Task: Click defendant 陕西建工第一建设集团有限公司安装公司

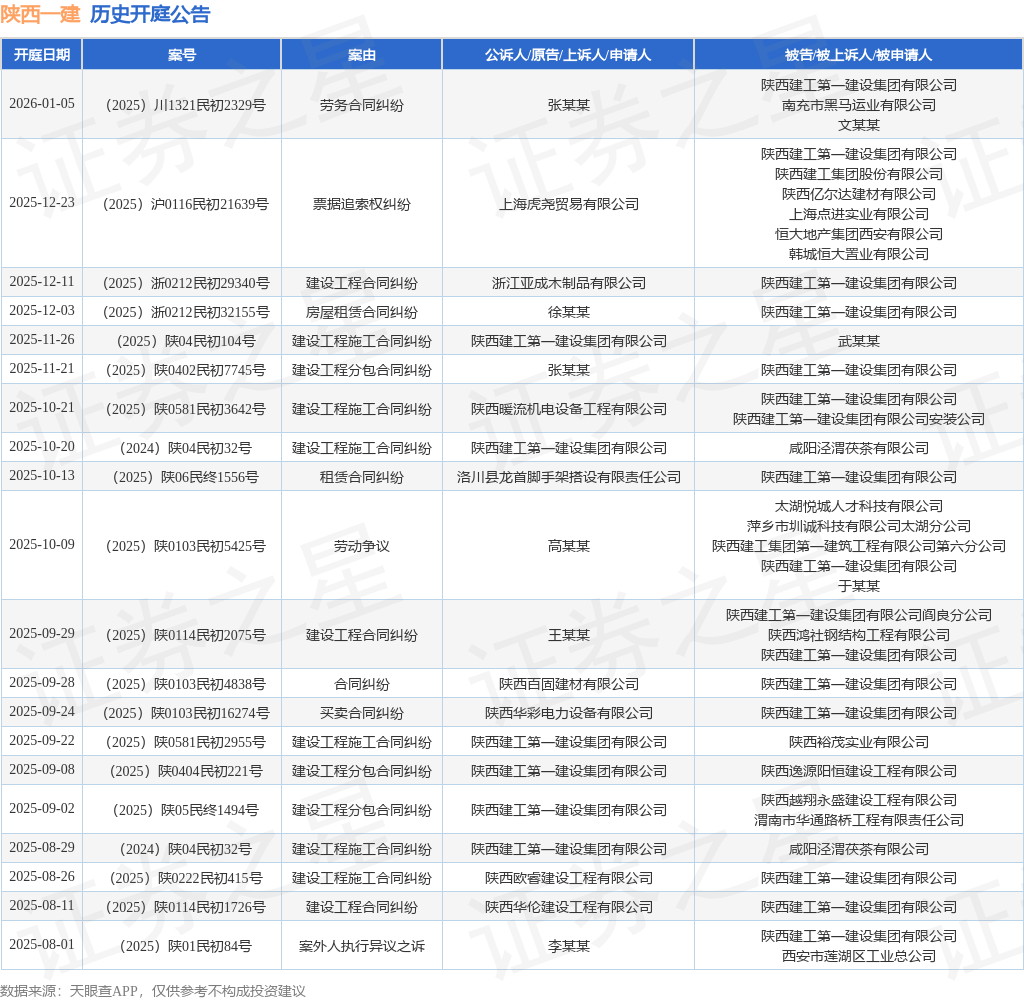Action: (859, 419)
